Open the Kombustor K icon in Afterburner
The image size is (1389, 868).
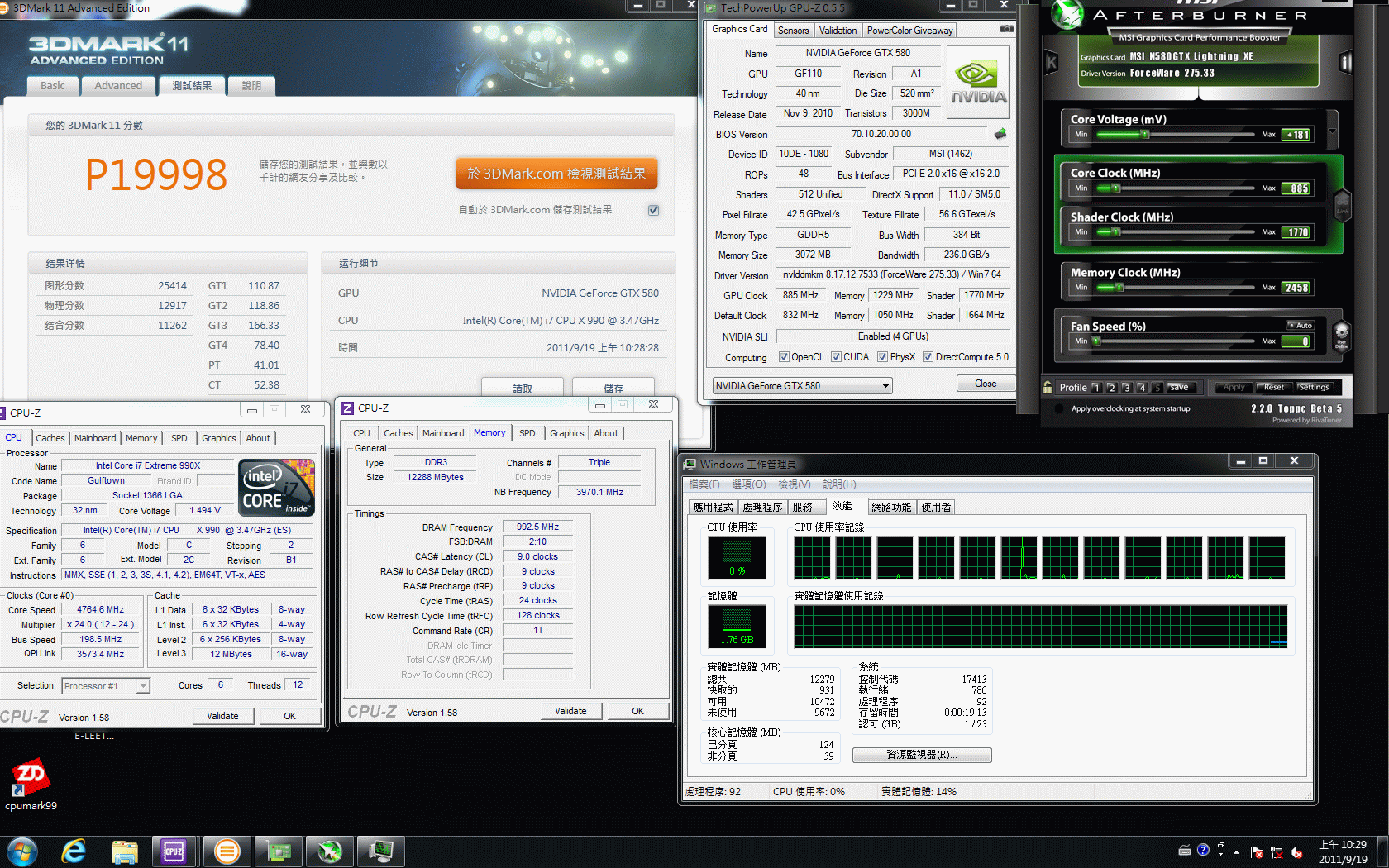pos(1052,63)
